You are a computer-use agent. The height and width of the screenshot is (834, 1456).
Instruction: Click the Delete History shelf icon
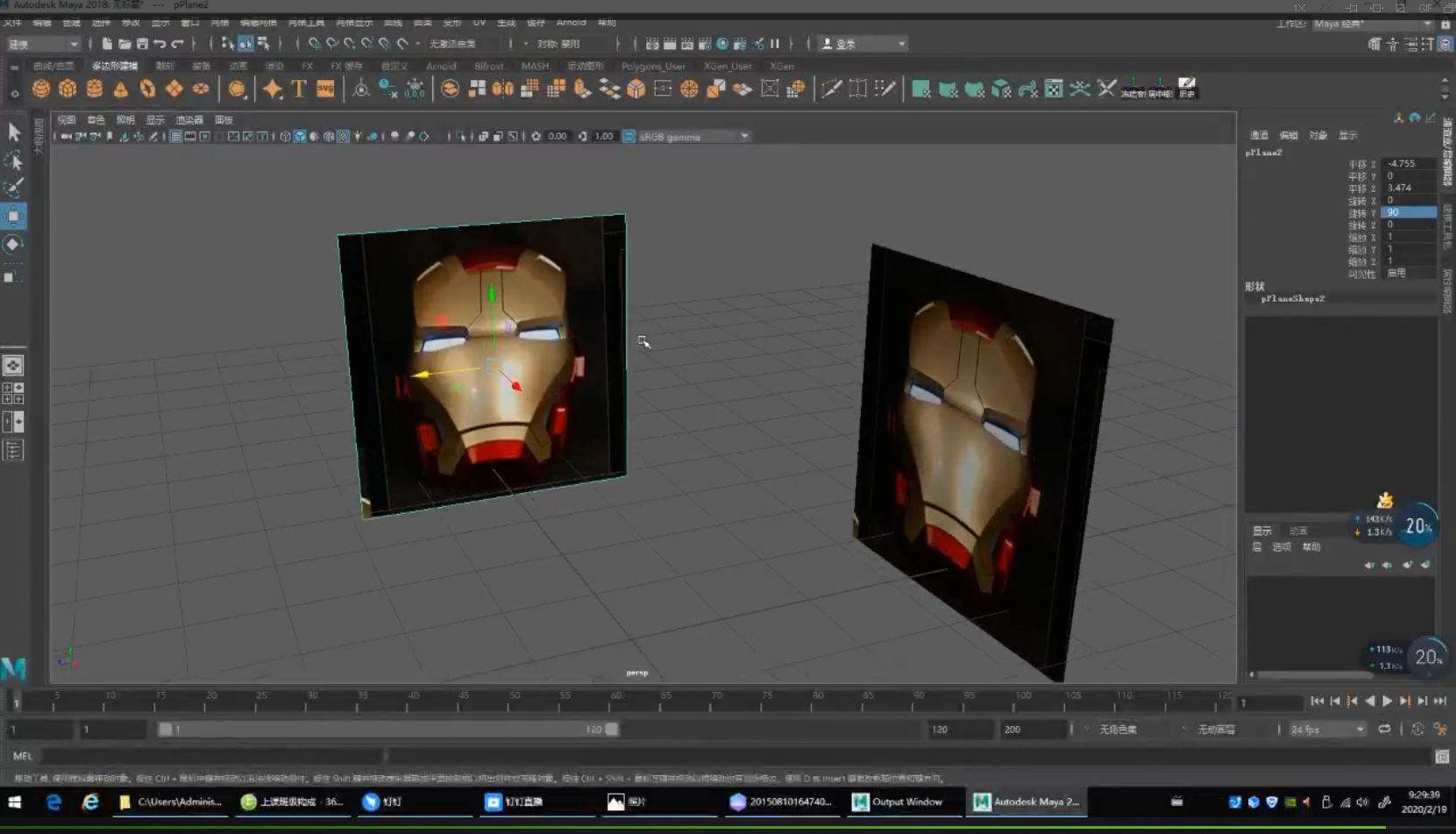(1187, 89)
